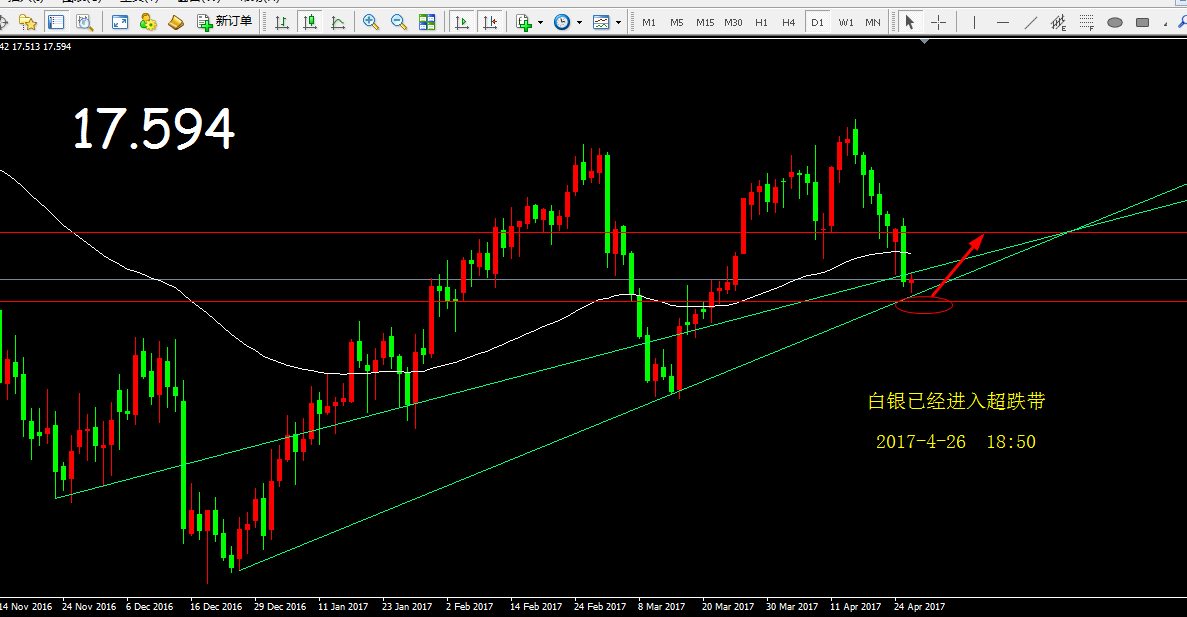
Task: Click the 2017-4-26 18:50 timestamp label
Action: 955,441
